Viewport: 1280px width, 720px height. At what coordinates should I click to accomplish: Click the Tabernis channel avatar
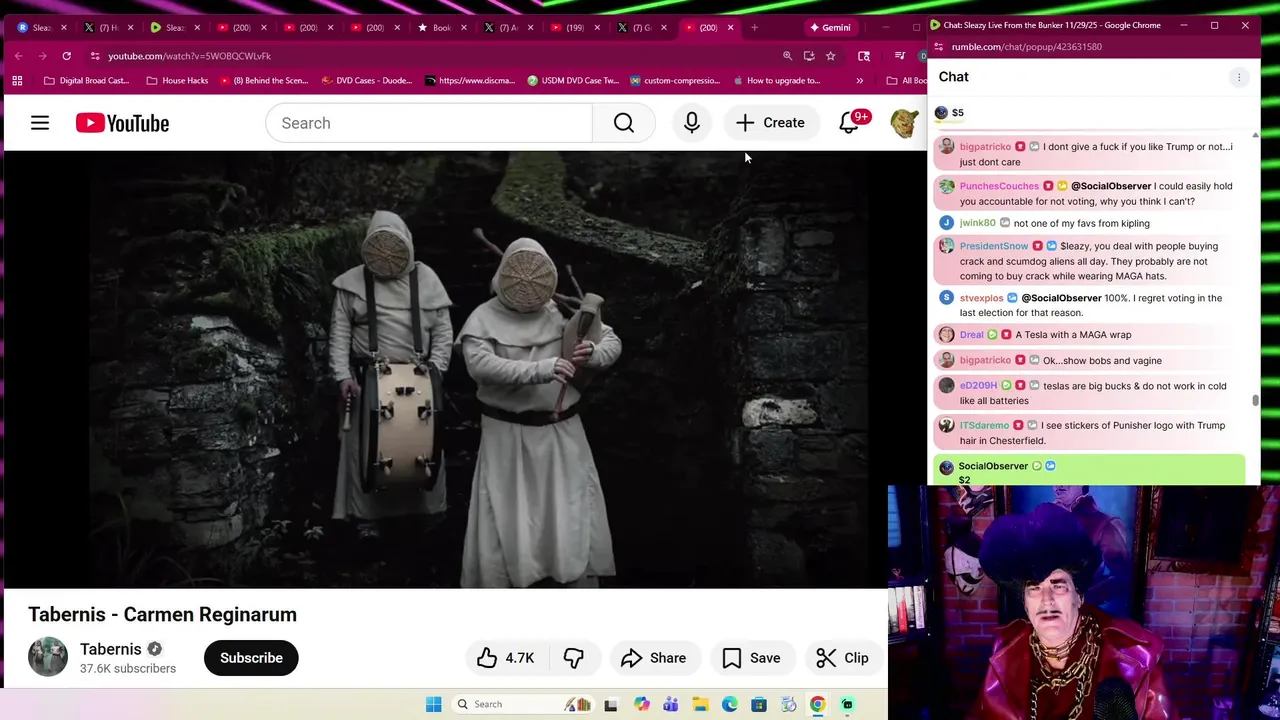(48, 657)
